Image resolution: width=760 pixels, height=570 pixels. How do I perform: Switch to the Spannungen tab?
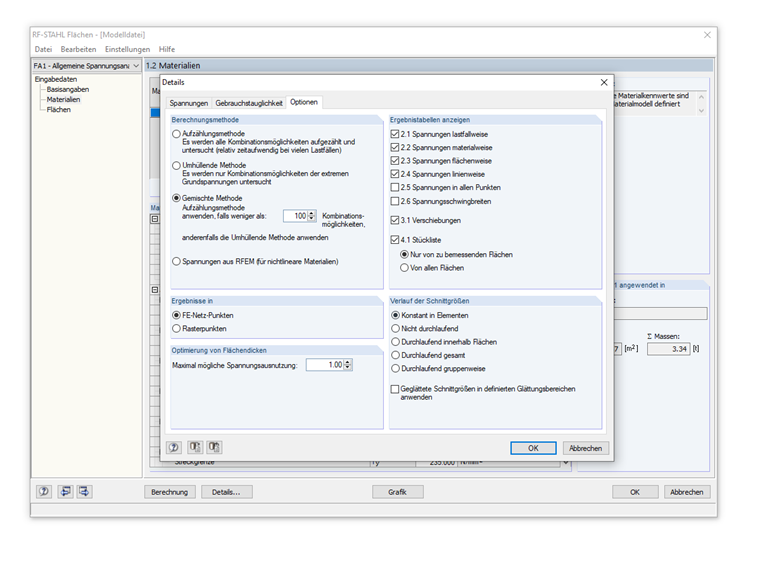point(189,103)
